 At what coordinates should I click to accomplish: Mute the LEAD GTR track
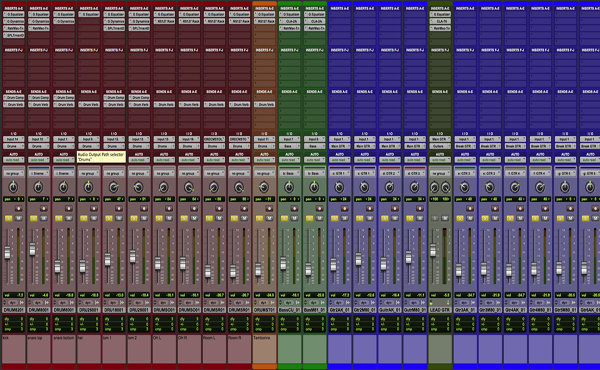coord(445,218)
